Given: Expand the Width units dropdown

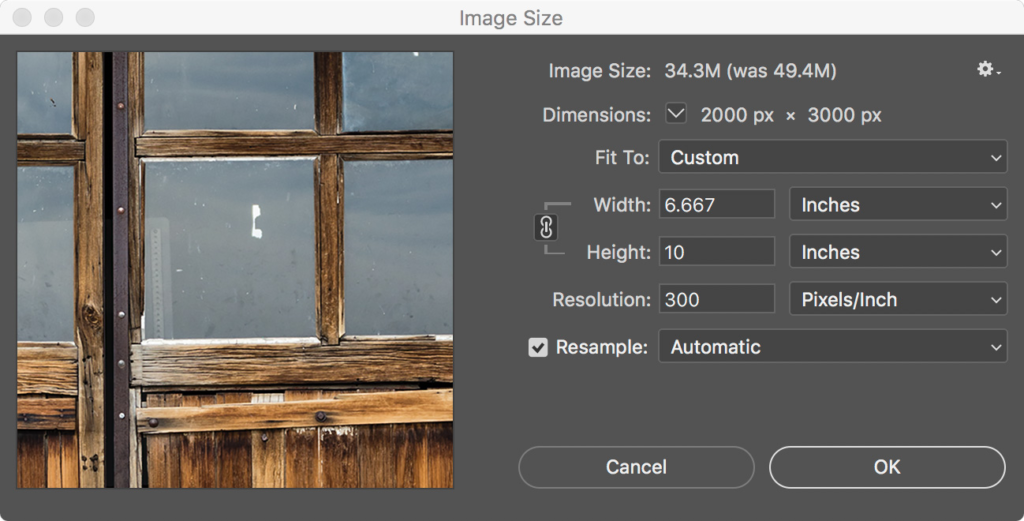Looking at the screenshot, I should pos(897,205).
